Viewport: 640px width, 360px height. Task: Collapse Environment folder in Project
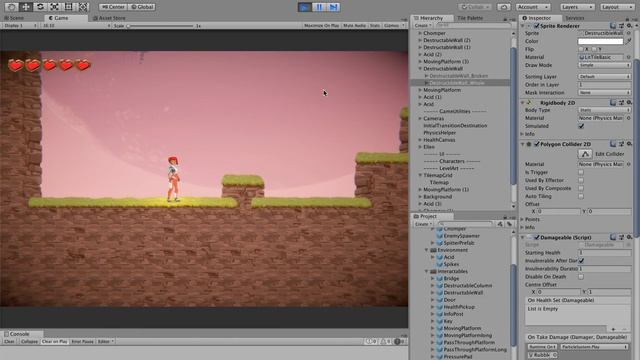[x=427, y=250]
